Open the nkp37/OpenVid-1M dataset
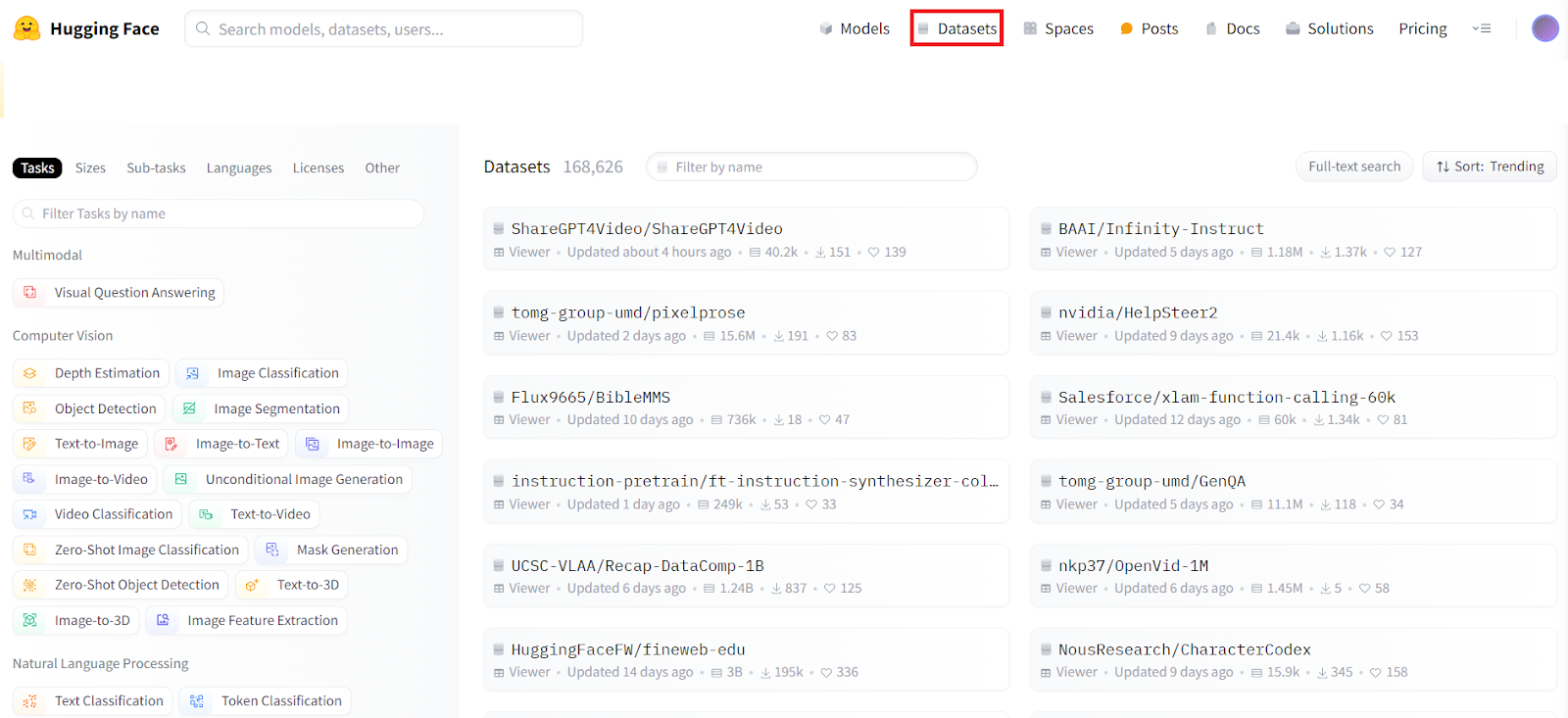Screen dimensions: 1568x718 [1293, 575]
